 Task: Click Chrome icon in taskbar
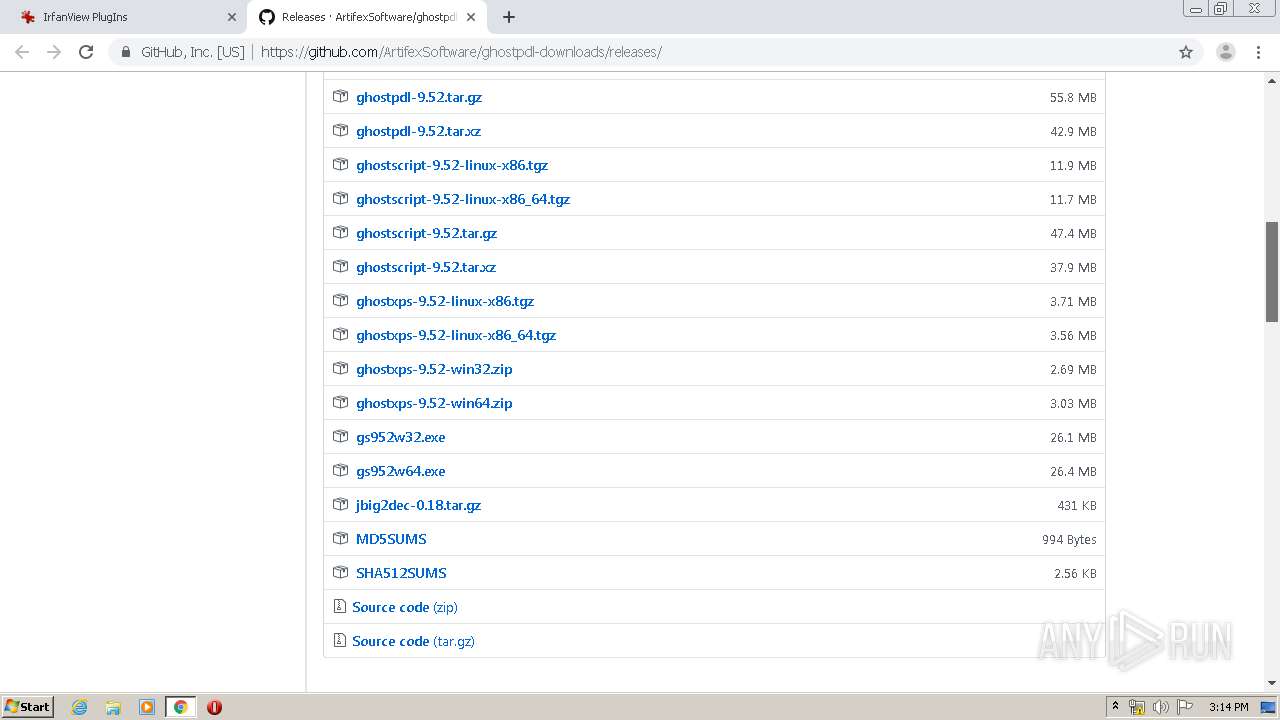(x=180, y=707)
